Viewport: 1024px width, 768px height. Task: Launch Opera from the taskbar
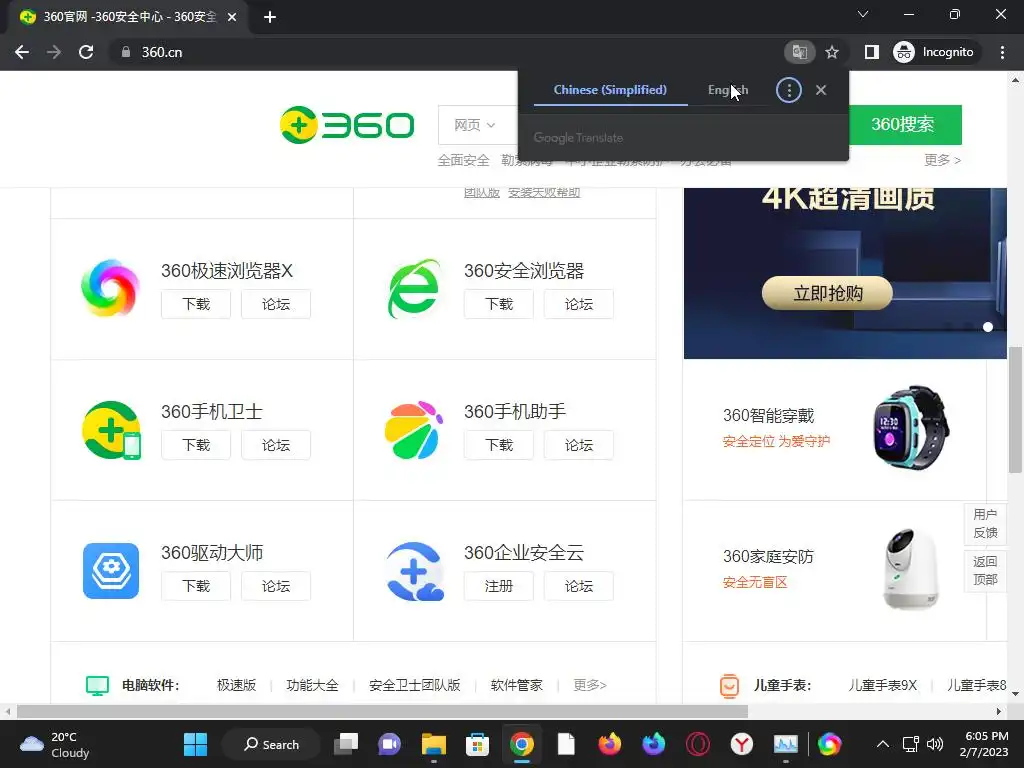click(x=698, y=744)
